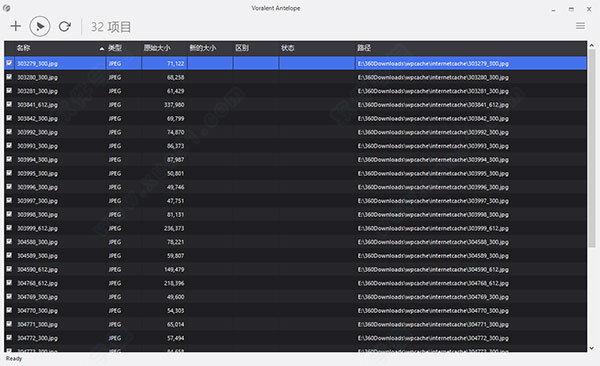Sort by the 路径 column header

click(364, 48)
